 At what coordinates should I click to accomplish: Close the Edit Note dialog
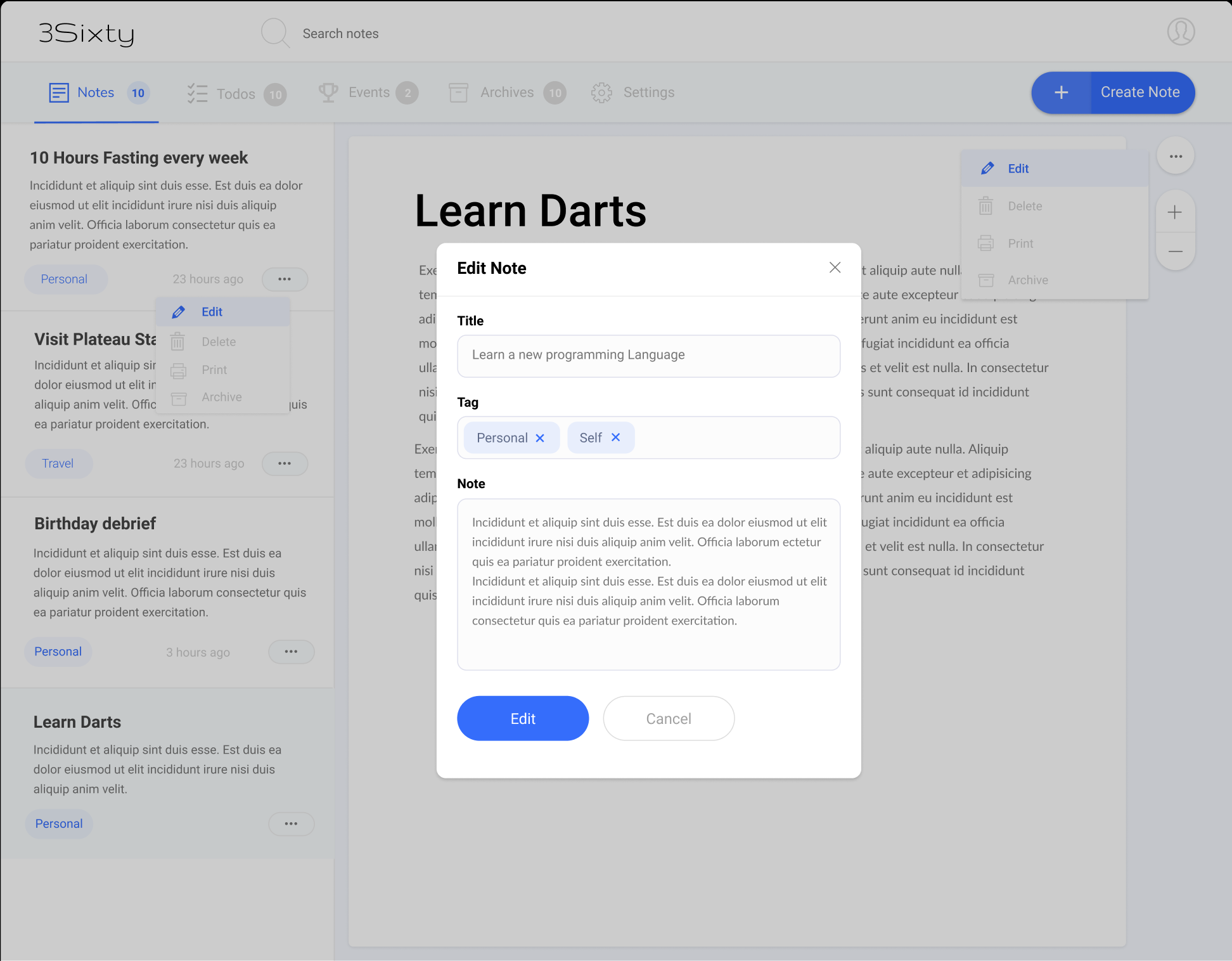[x=835, y=268]
